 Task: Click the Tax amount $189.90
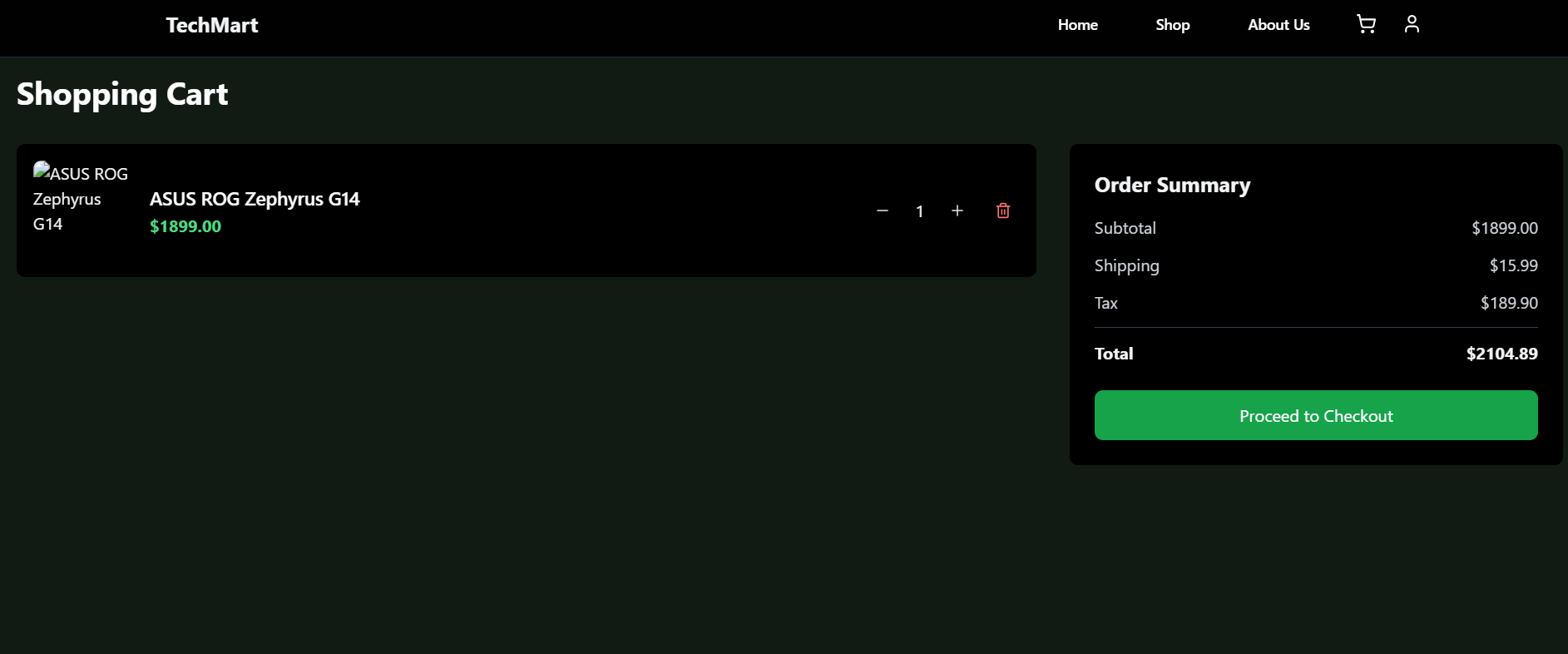[1509, 303]
